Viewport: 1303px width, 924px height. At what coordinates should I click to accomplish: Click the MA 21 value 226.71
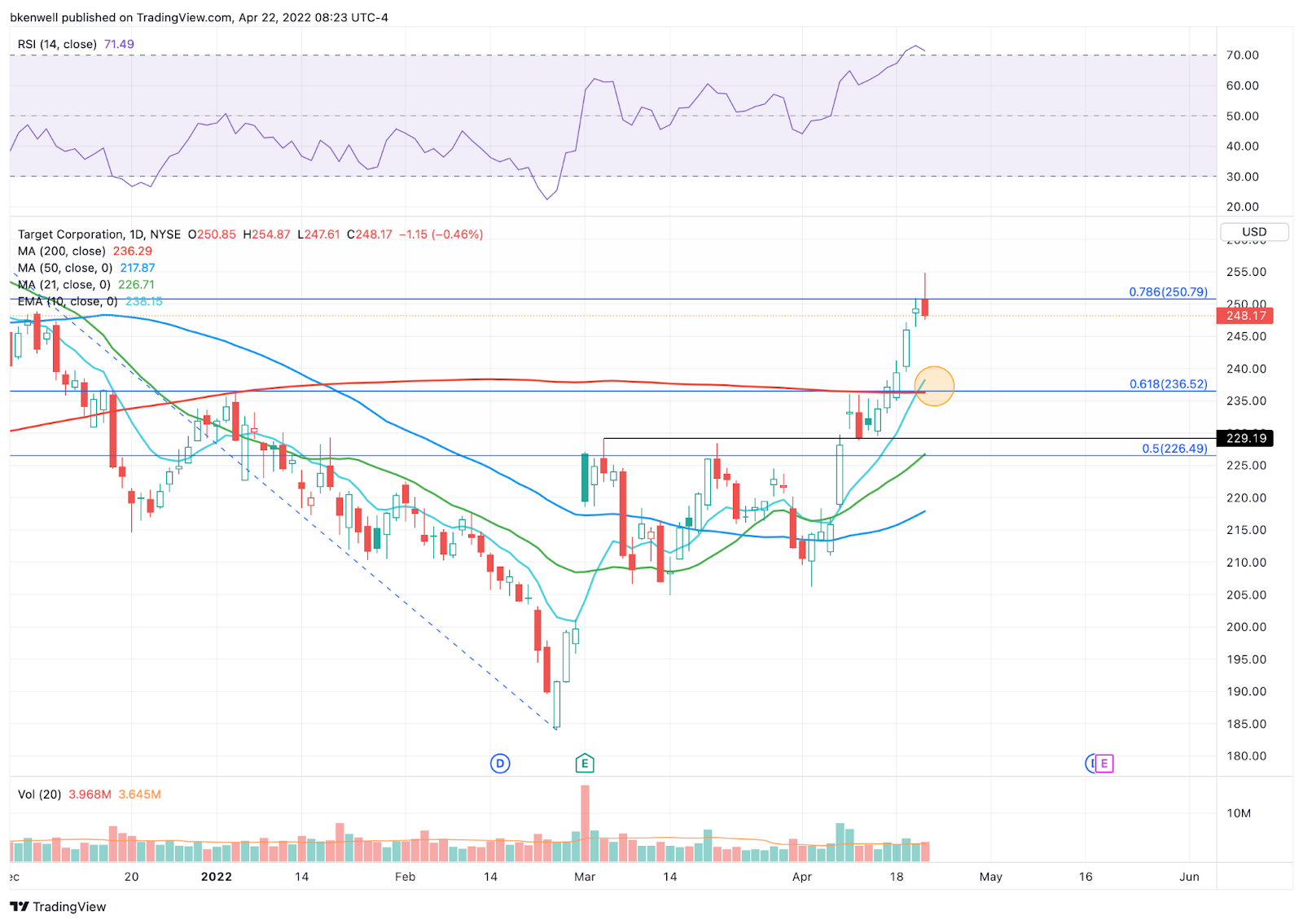[136, 285]
